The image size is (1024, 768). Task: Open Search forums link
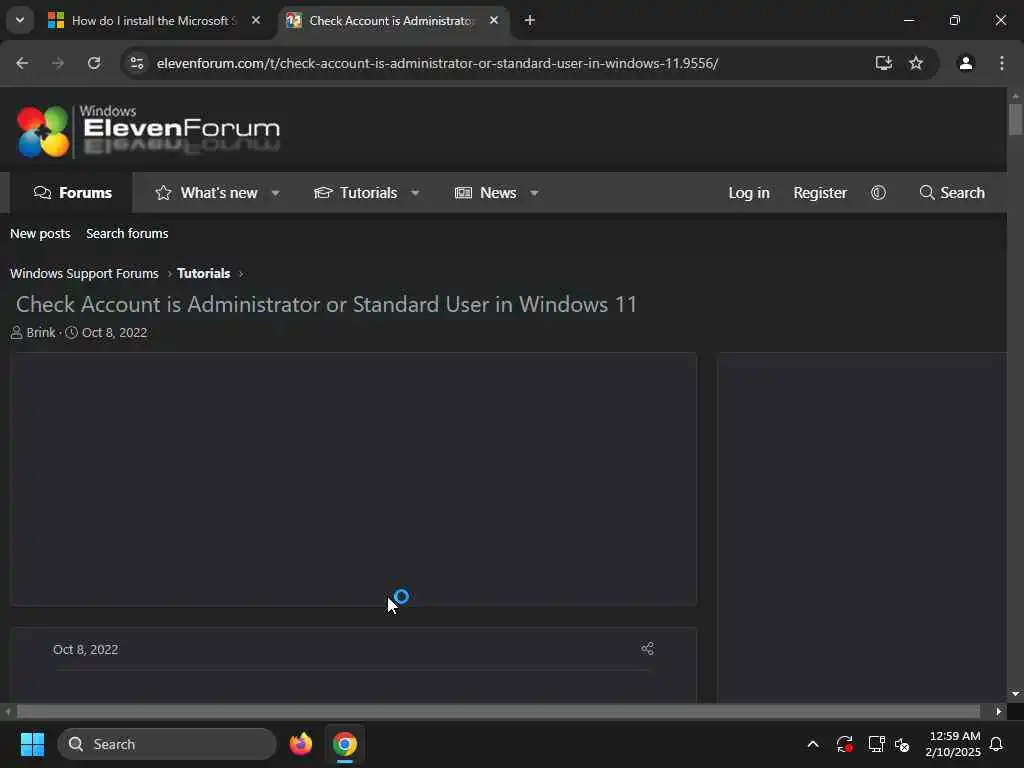coord(127,233)
